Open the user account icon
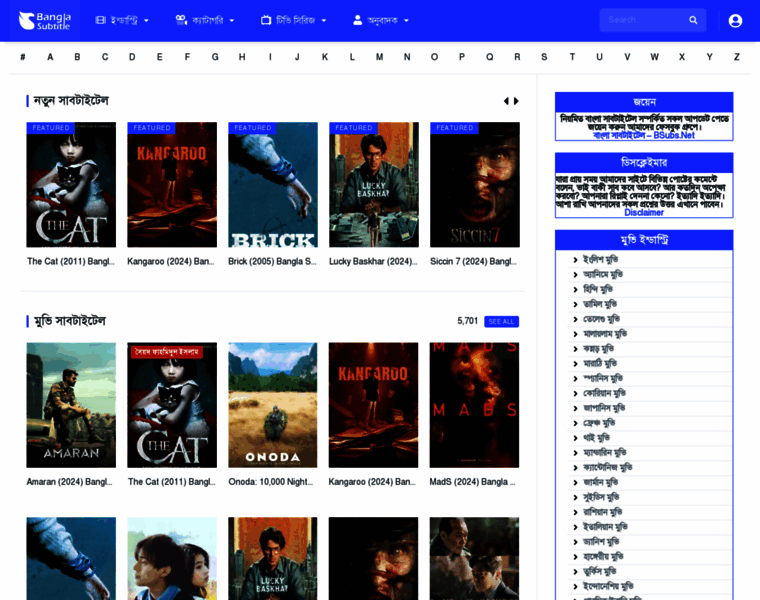 click(x=735, y=20)
